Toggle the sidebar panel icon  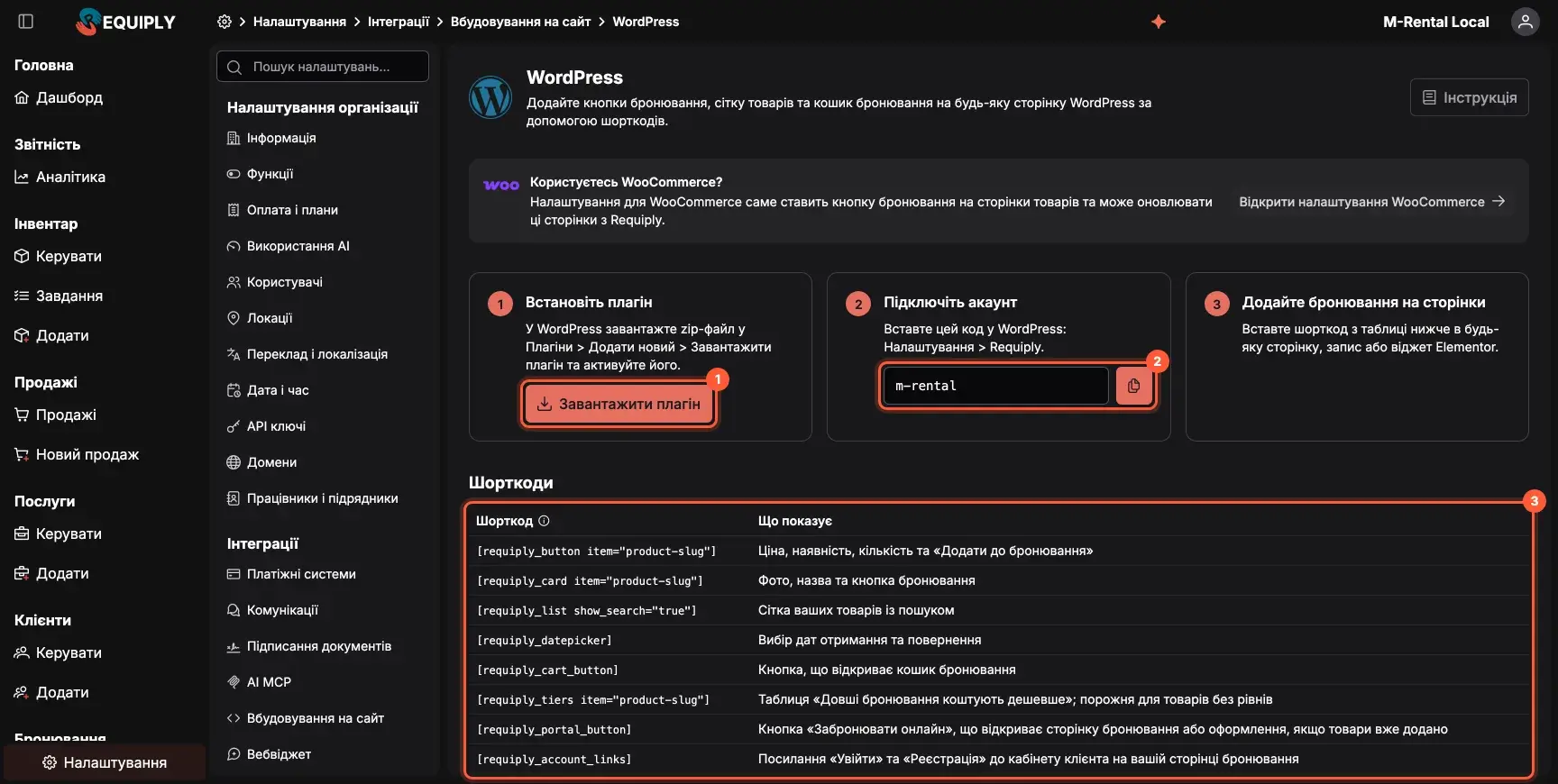(26, 22)
